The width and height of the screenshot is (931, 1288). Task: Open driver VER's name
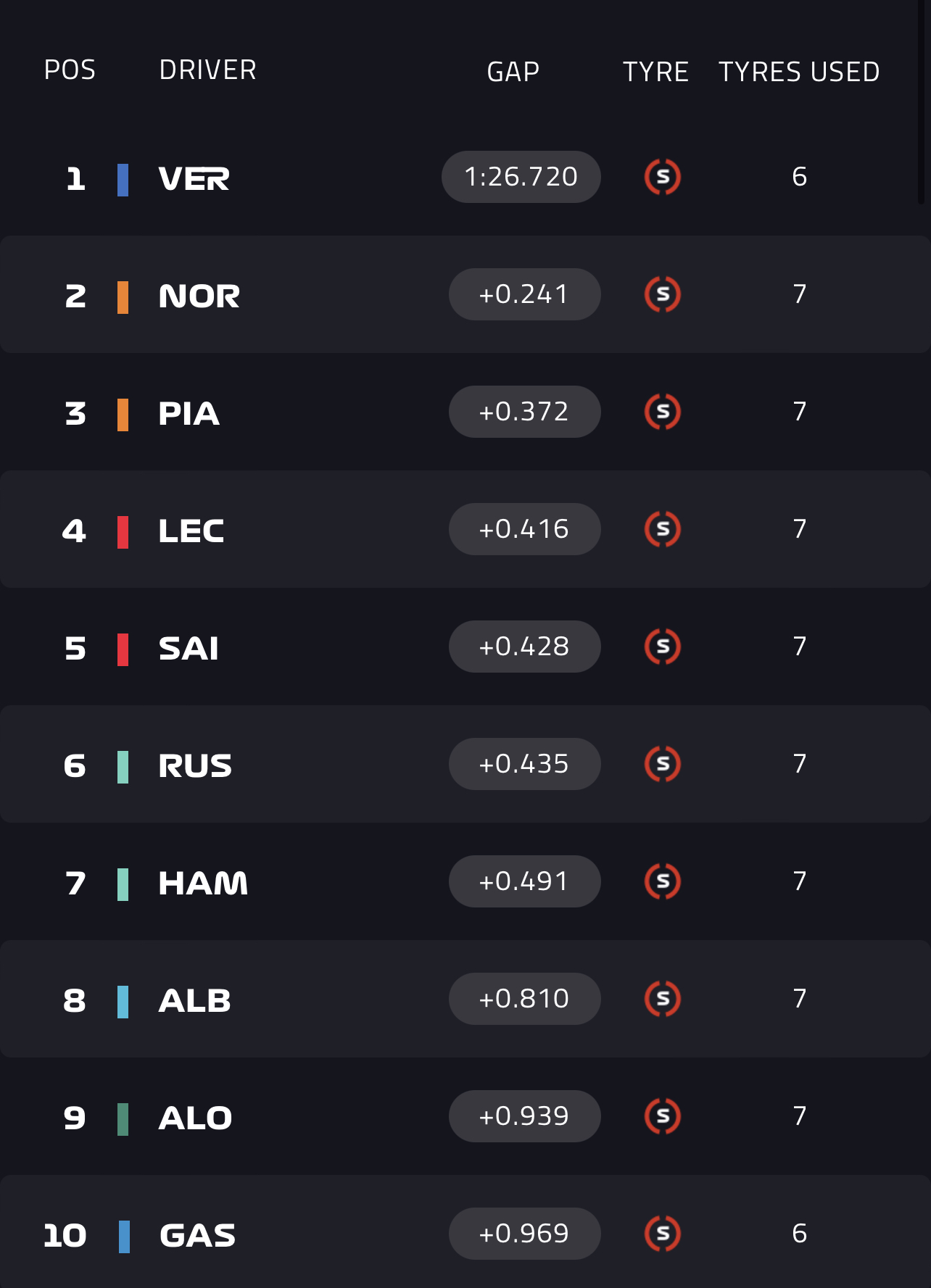pyautogui.click(x=194, y=179)
